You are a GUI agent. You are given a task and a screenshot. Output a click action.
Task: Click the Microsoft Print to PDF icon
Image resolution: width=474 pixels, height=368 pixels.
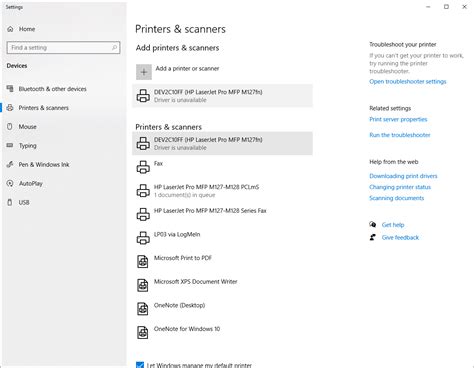[143, 262]
